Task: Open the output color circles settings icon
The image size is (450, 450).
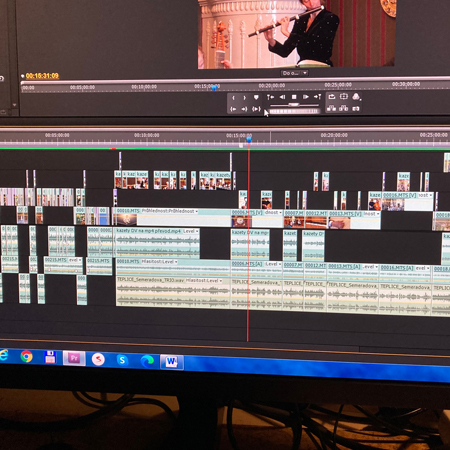Action: (x=356, y=97)
